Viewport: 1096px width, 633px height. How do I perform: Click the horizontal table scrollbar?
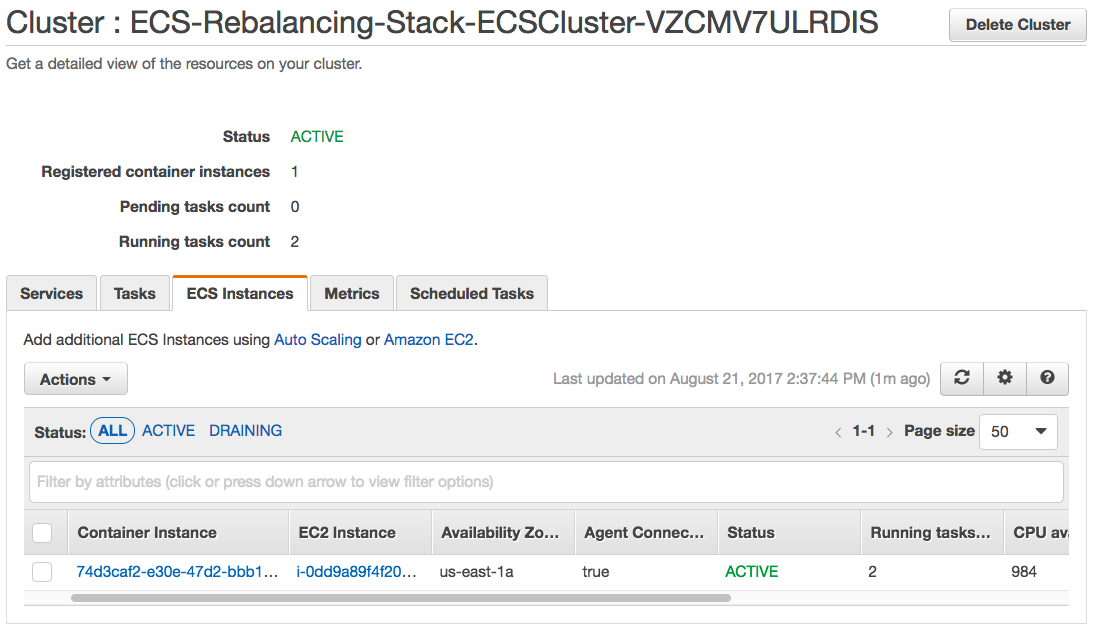coord(401,598)
